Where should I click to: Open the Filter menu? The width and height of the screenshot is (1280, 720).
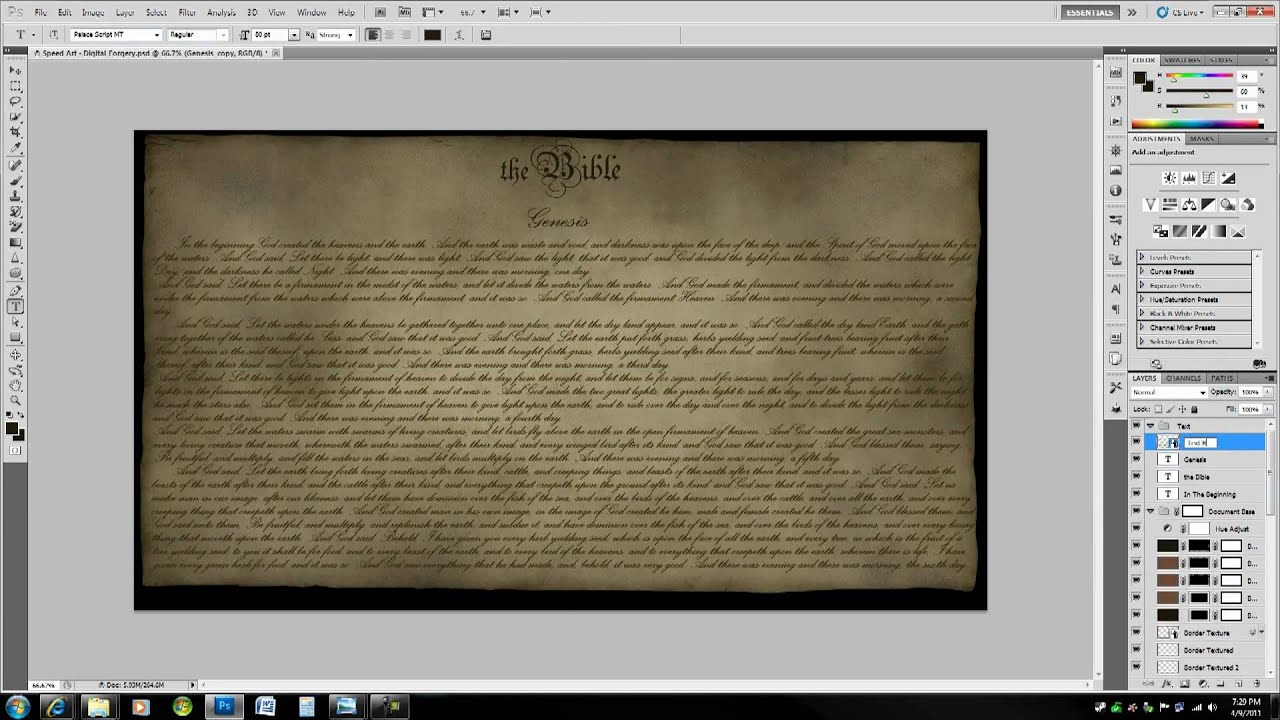pyautogui.click(x=187, y=12)
